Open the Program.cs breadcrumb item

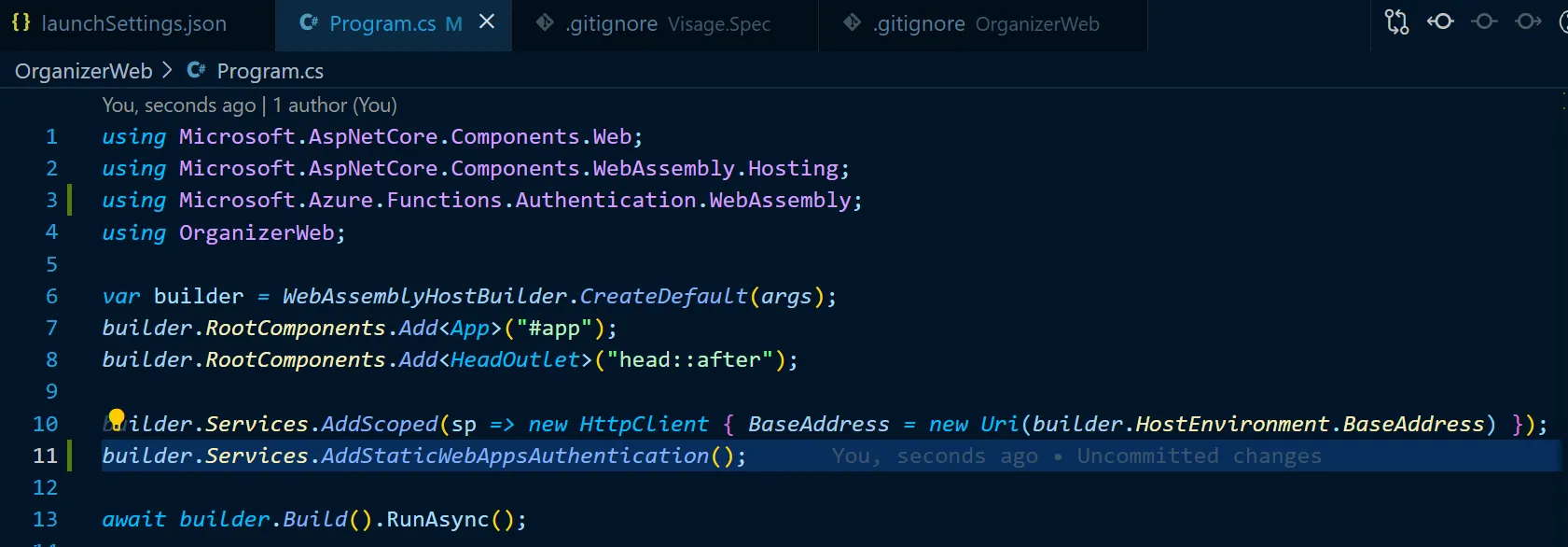click(x=270, y=71)
